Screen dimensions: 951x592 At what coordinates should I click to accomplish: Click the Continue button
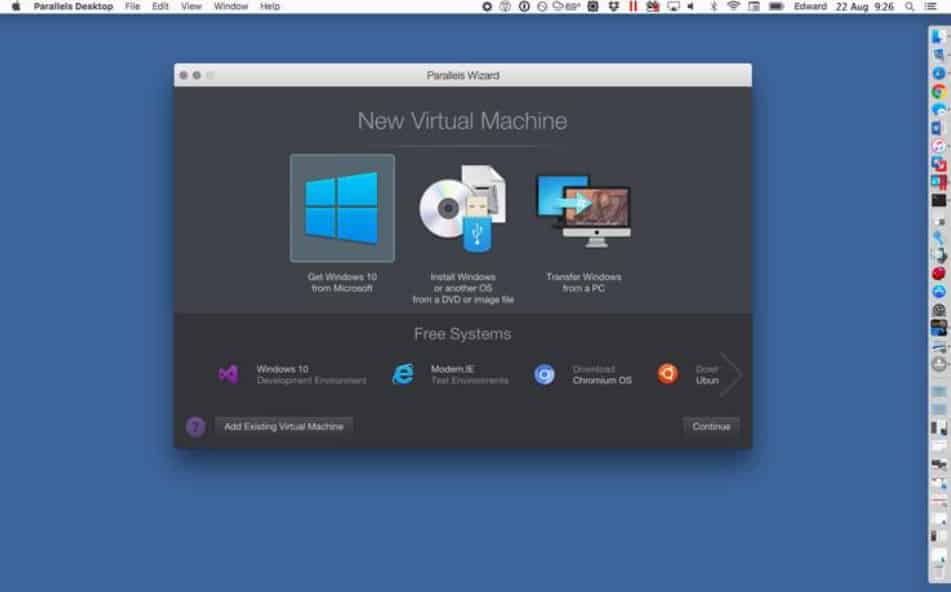(711, 426)
